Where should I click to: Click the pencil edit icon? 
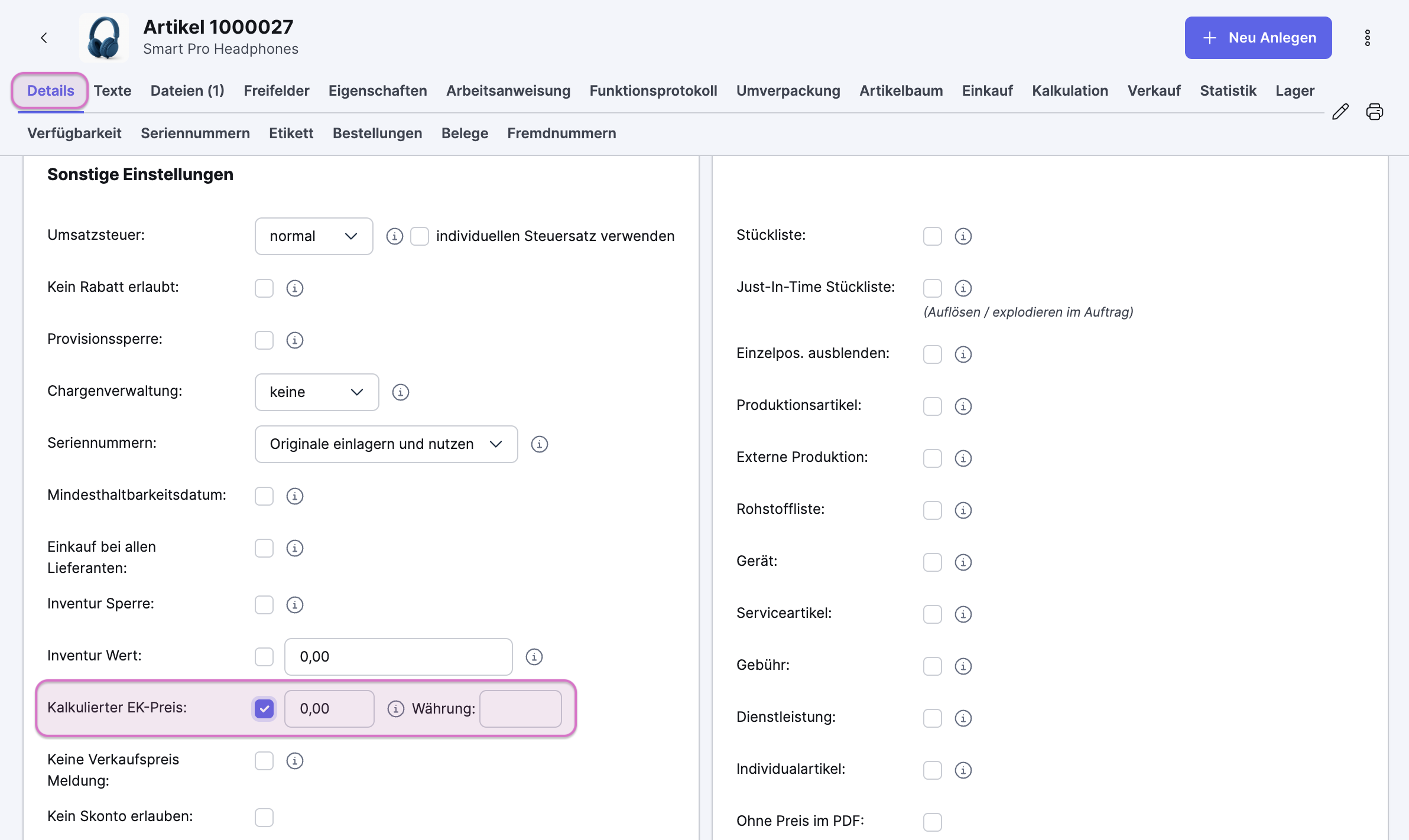click(1340, 112)
